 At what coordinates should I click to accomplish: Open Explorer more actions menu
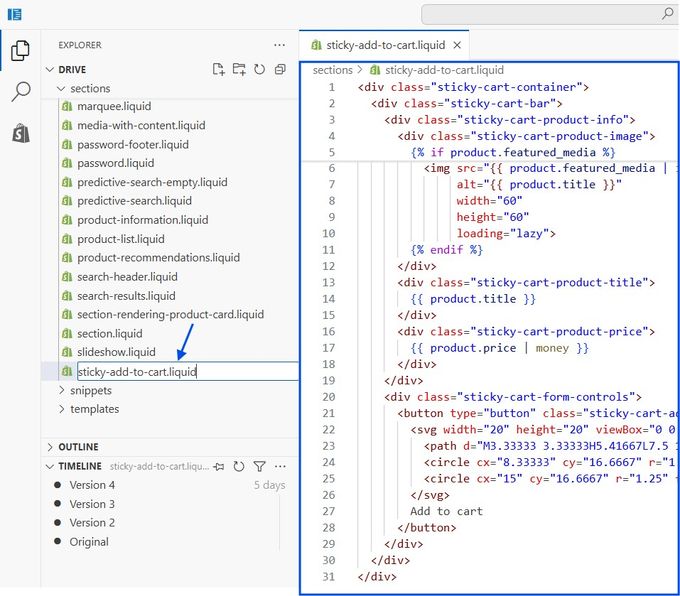(280, 45)
